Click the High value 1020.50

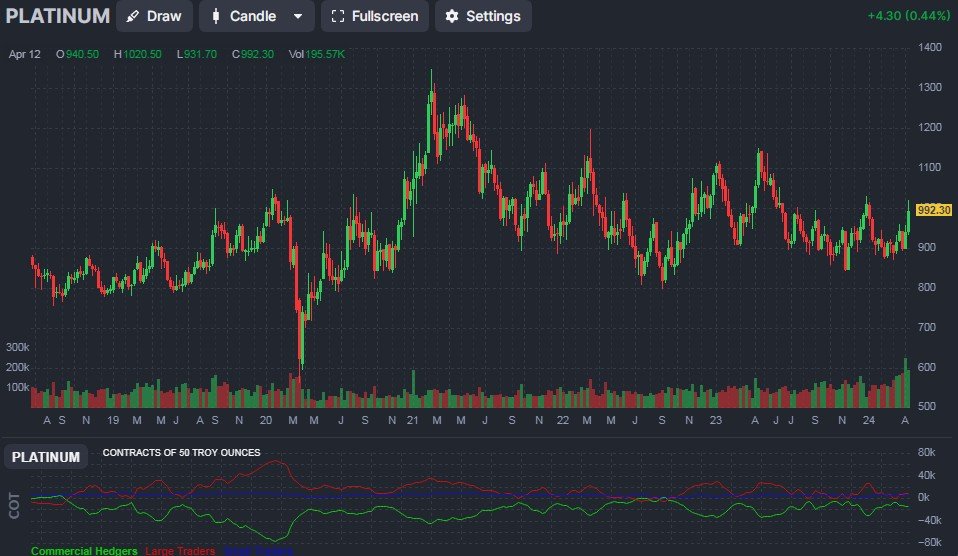[x=141, y=54]
